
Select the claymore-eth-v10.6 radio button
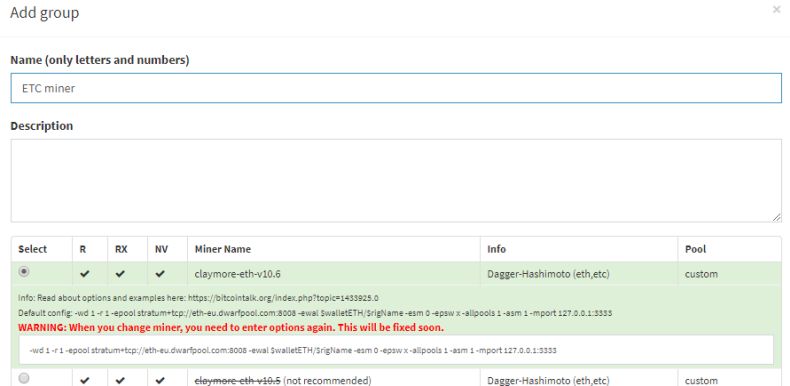pos(24,272)
